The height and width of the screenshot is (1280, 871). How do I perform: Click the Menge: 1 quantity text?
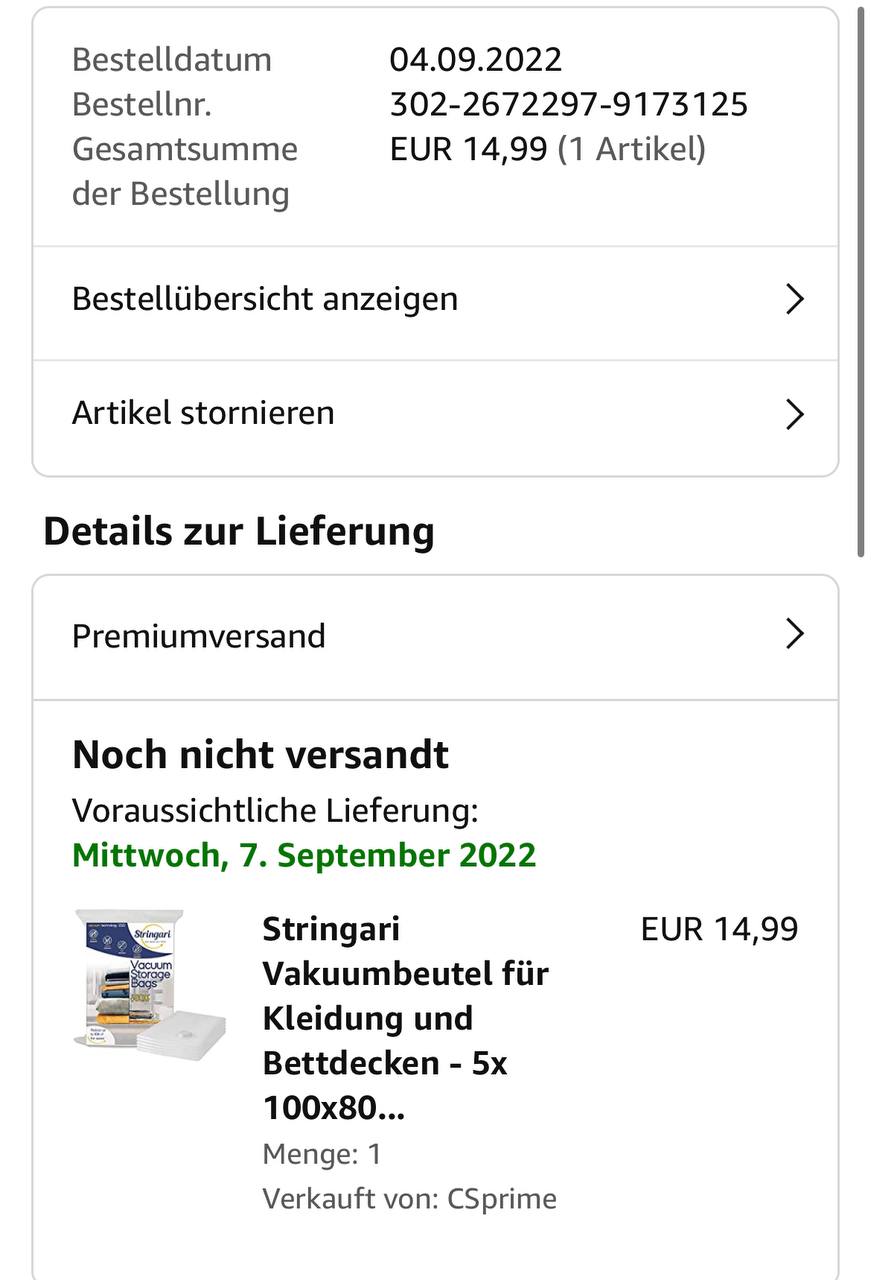coord(322,1154)
